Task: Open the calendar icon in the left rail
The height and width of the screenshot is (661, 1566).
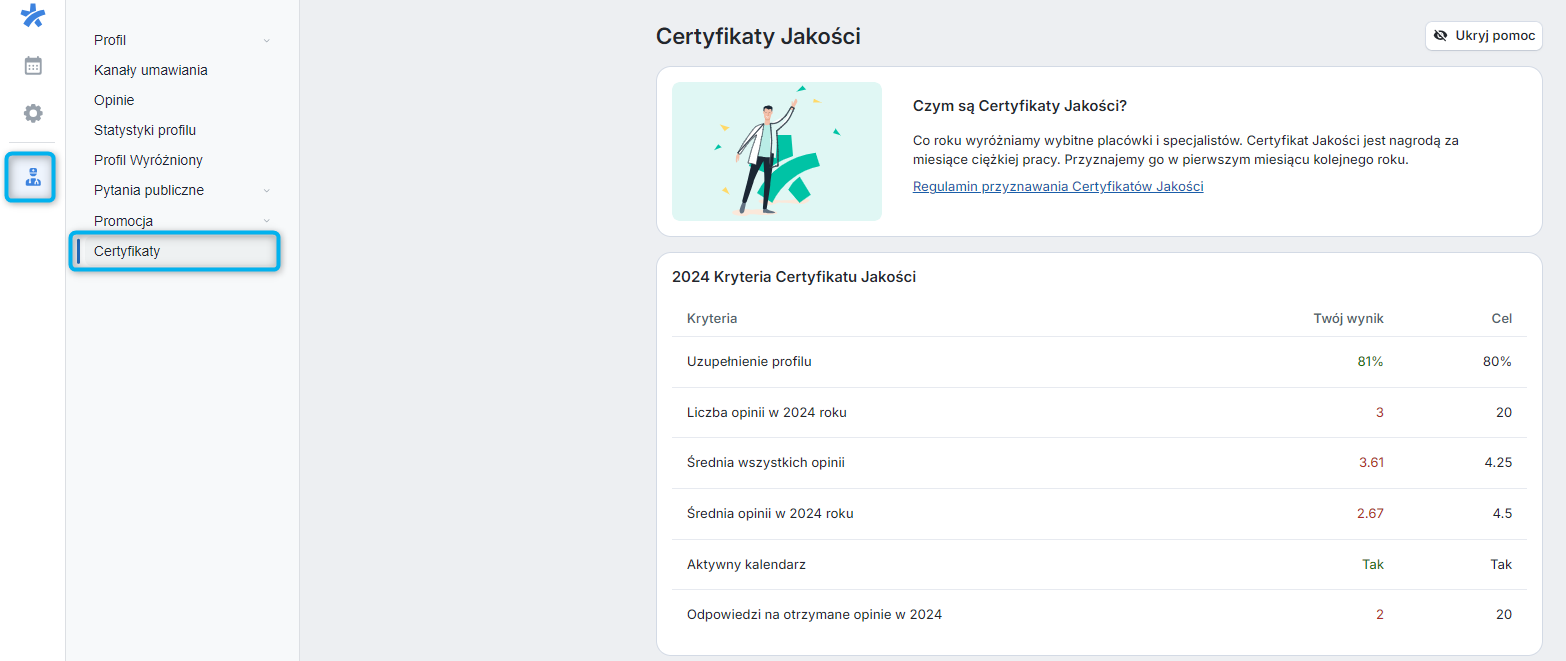Action: coord(33,64)
